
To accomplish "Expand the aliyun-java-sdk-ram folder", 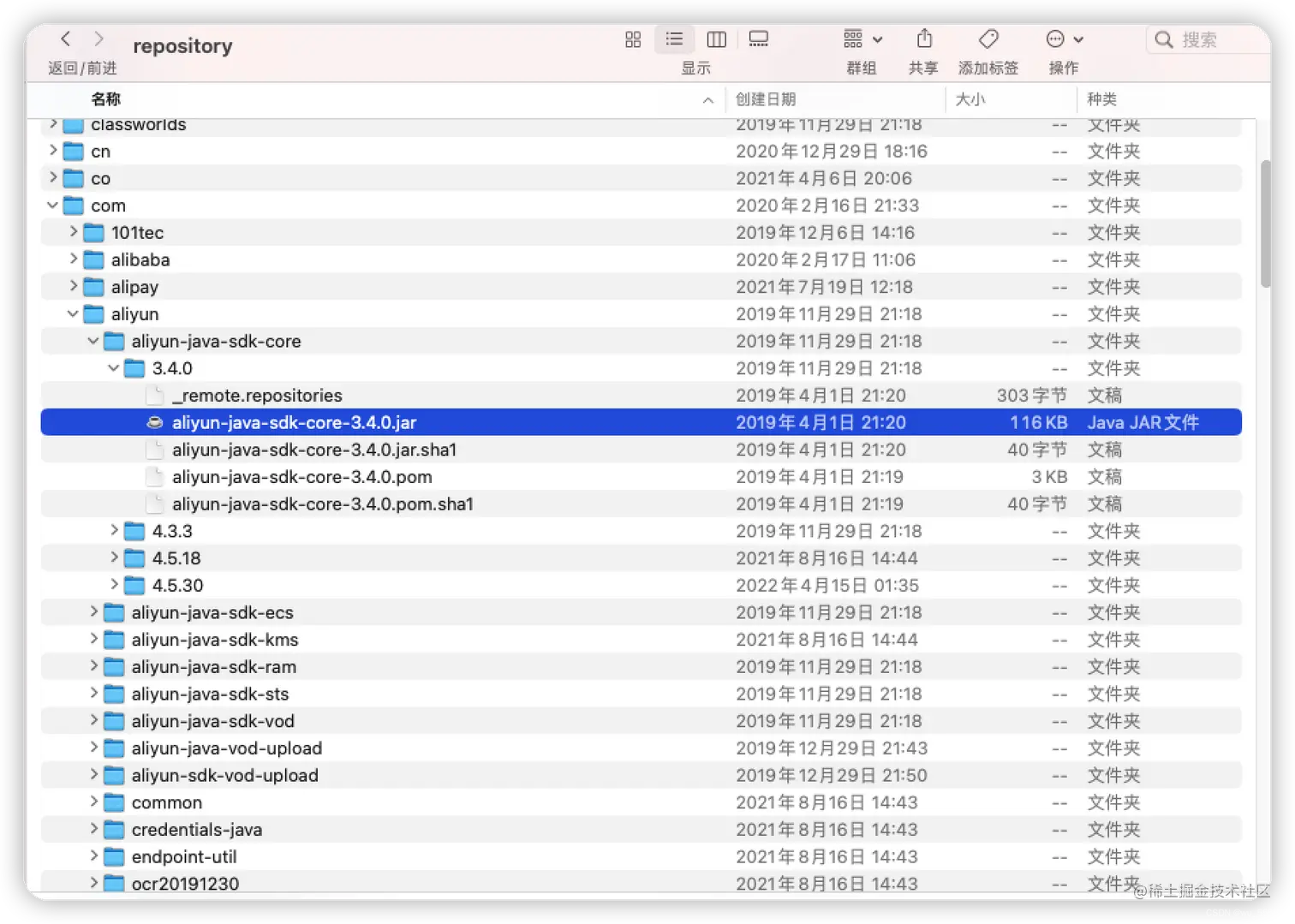I will pyautogui.click(x=93, y=666).
